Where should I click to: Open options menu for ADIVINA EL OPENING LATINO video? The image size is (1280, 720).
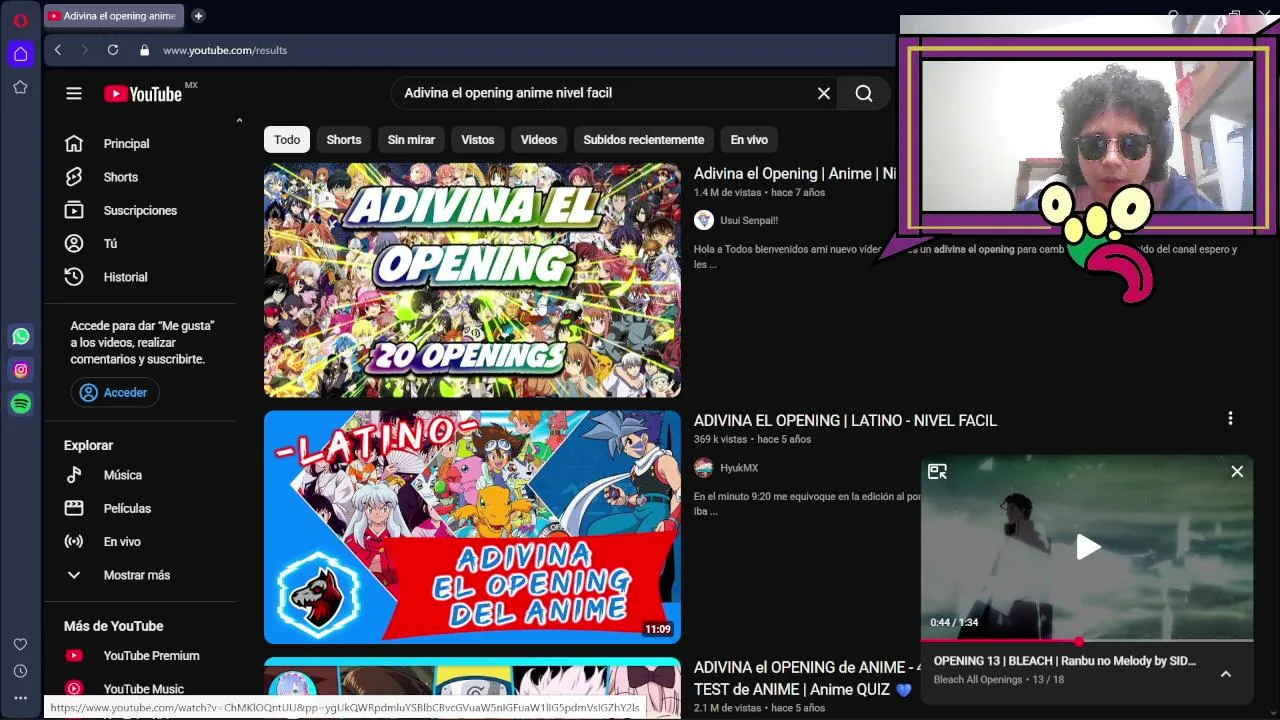(1230, 418)
